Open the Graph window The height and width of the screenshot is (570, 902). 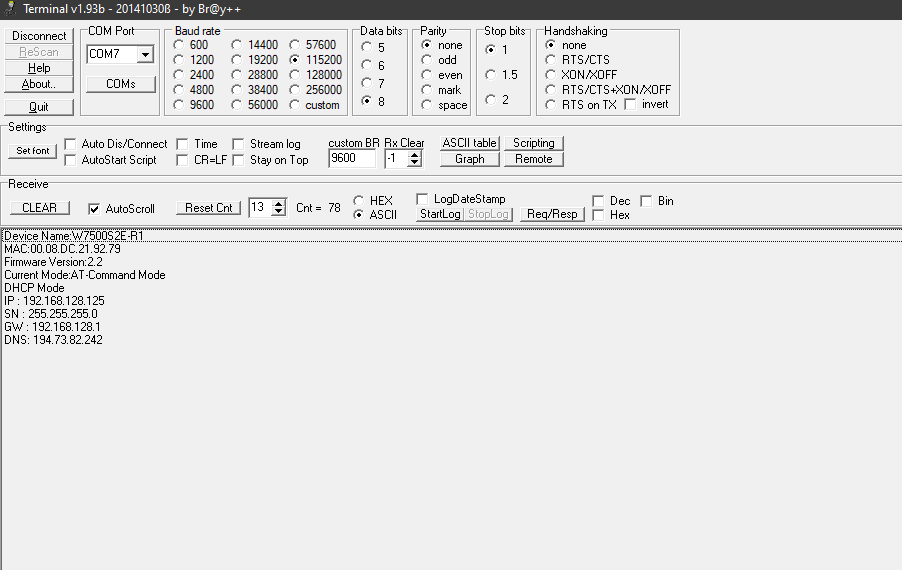coord(469,159)
